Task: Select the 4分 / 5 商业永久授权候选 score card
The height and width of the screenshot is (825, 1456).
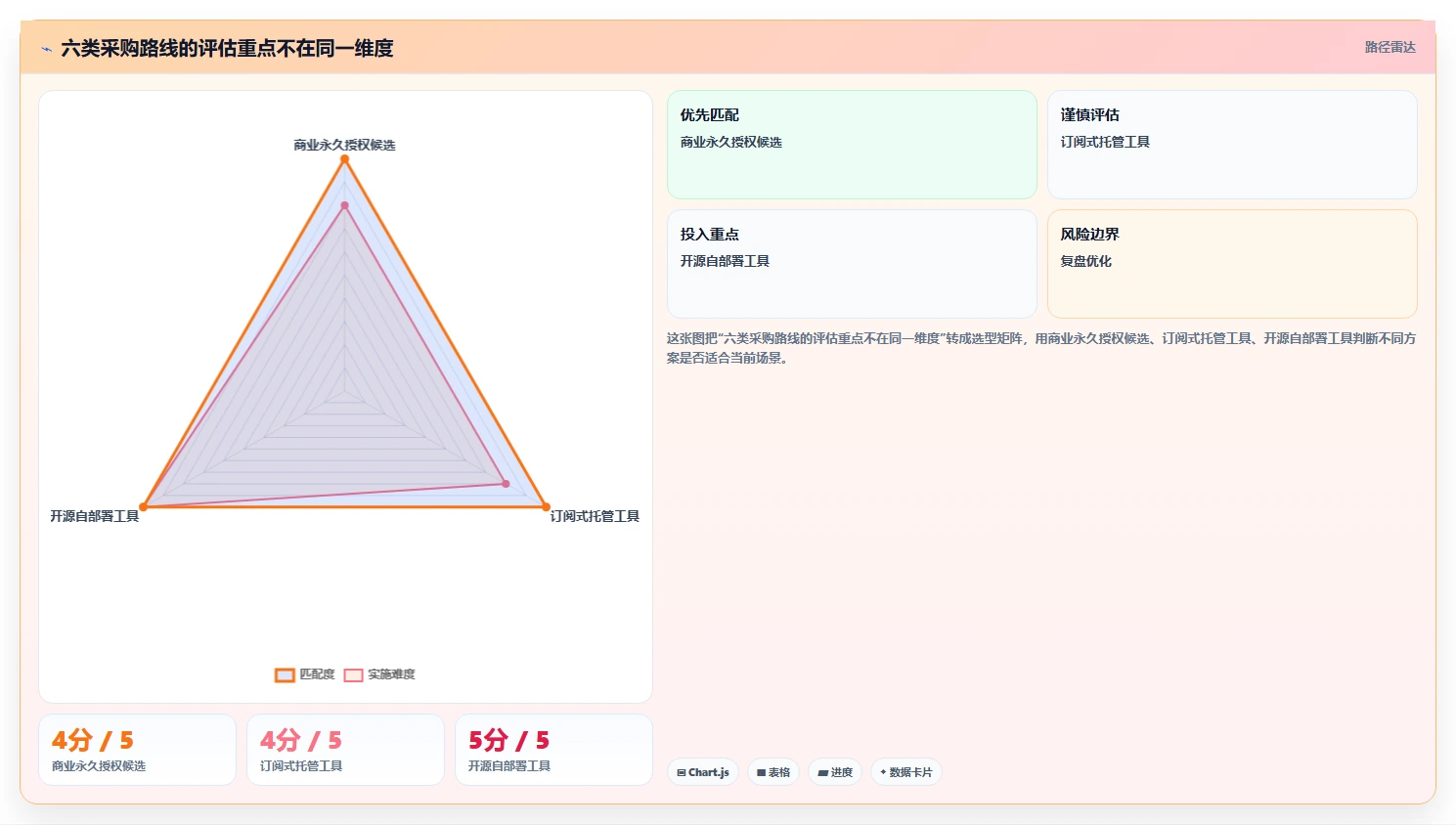Action: pos(137,750)
